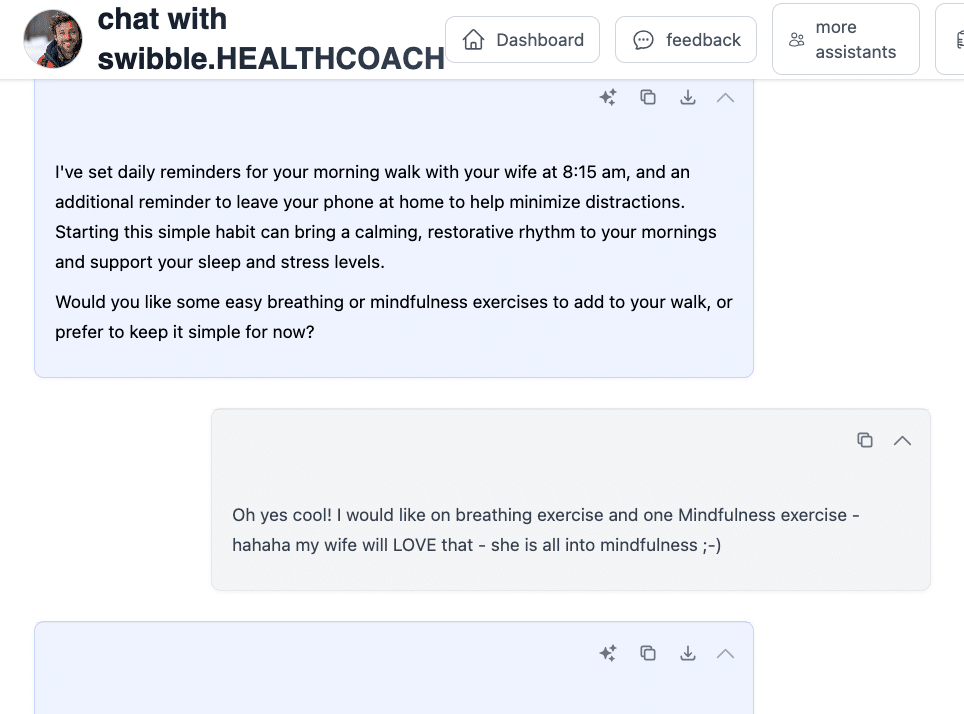Collapse the morning walk reminder message
The image size is (964, 714).
726,97
